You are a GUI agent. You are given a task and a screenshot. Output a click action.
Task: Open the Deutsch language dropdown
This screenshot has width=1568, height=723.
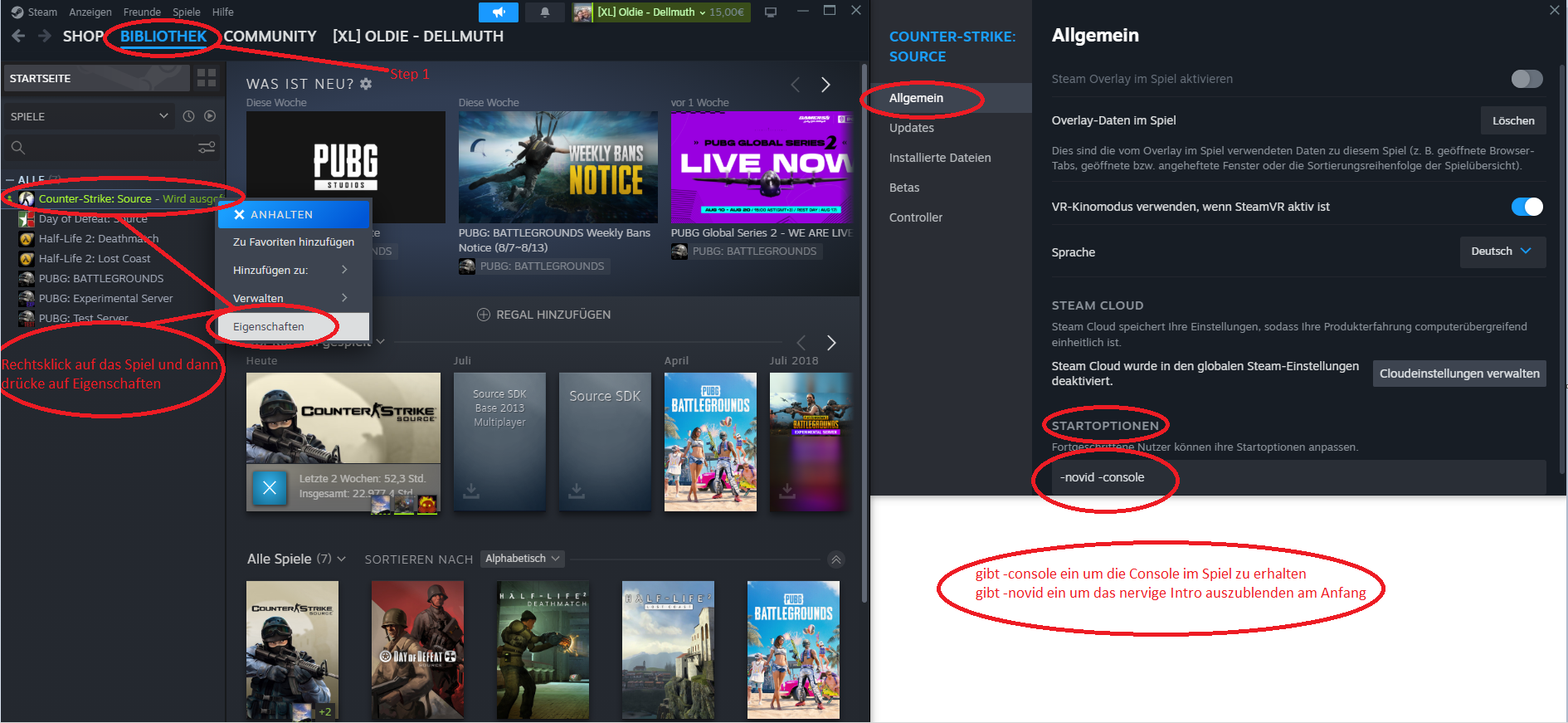click(1502, 252)
